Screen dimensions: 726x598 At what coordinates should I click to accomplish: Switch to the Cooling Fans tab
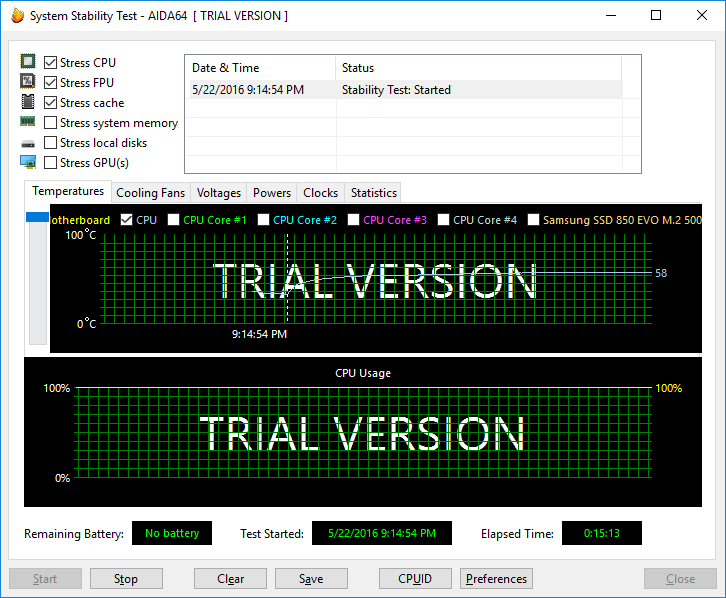[x=150, y=193]
